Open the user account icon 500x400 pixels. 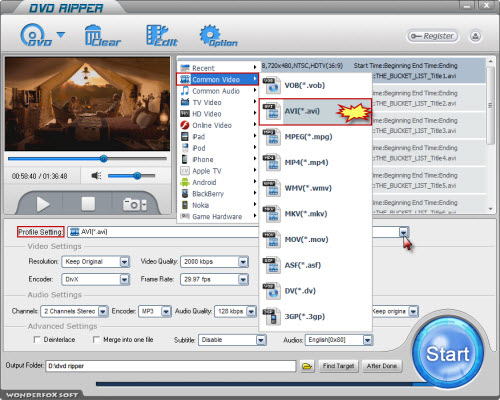[x=475, y=36]
